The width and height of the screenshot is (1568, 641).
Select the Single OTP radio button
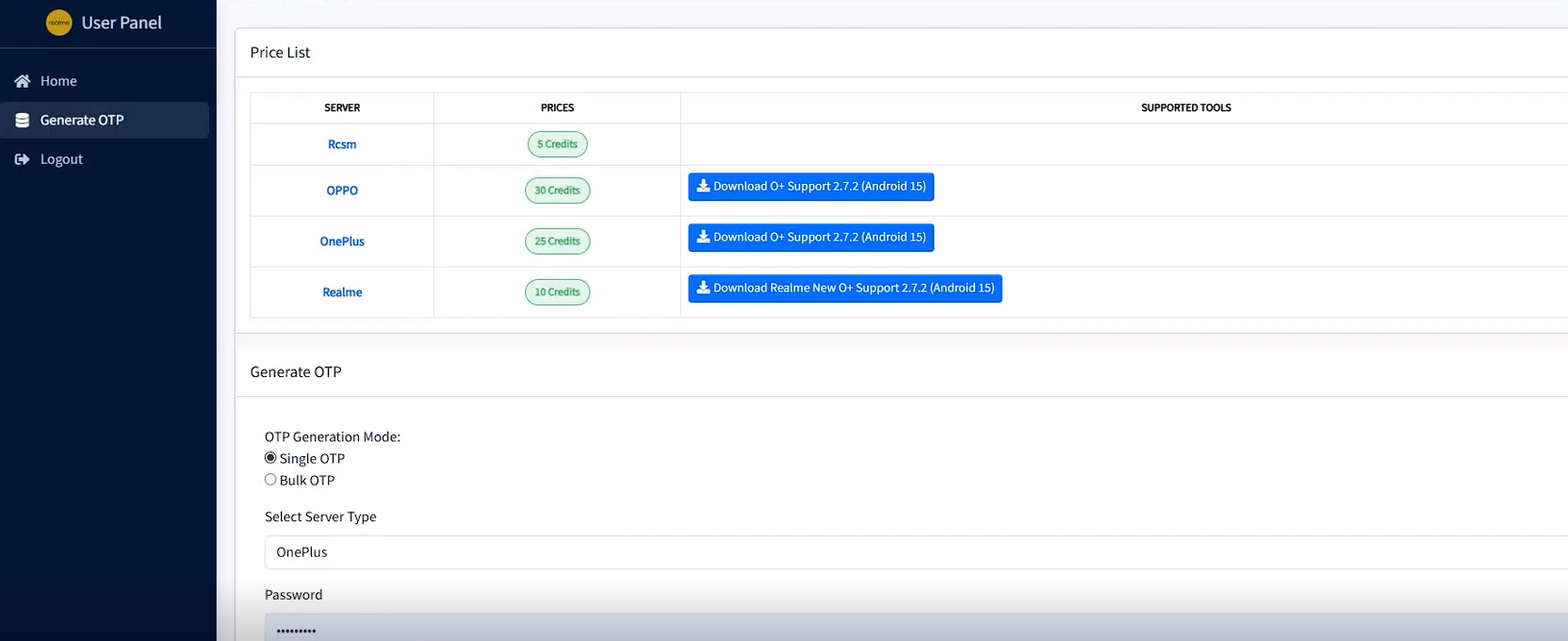pos(270,458)
